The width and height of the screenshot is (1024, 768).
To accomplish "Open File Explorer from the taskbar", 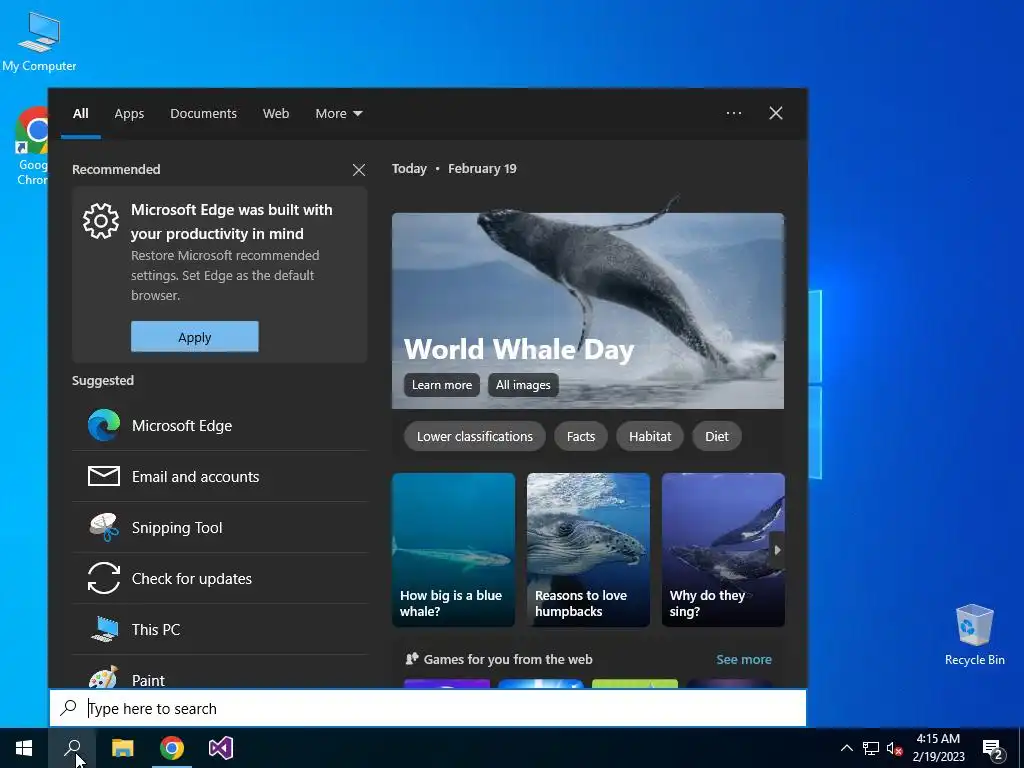I will click(122, 748).
